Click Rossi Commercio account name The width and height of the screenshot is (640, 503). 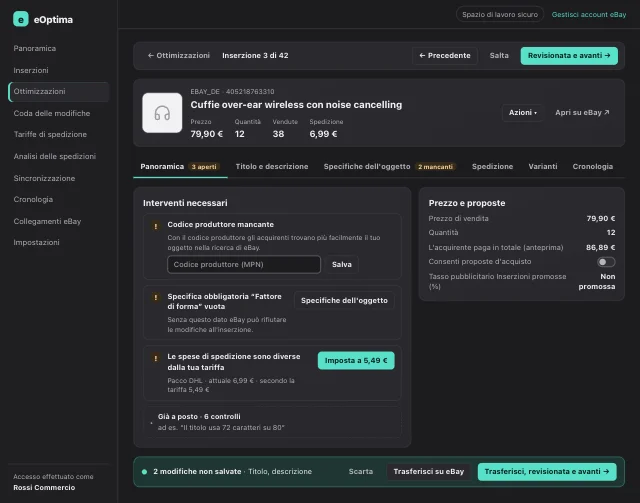[x=44, y=487]
